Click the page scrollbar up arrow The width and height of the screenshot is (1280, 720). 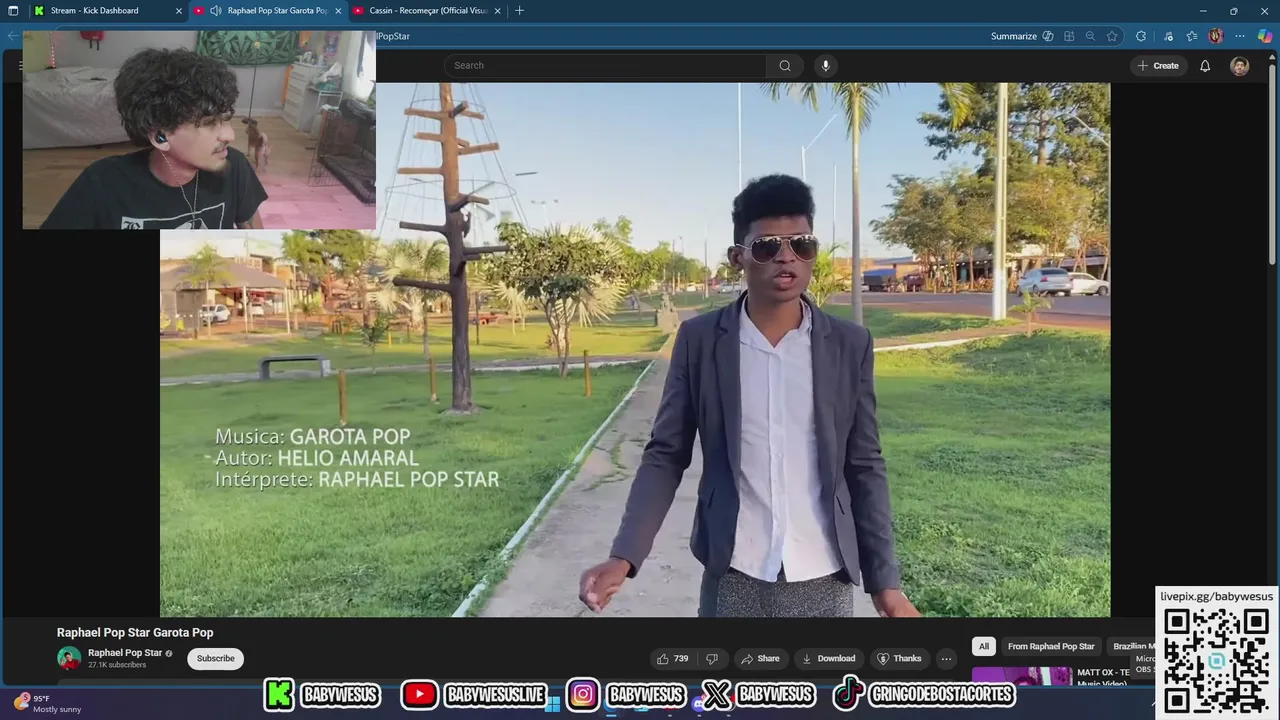1274,55
